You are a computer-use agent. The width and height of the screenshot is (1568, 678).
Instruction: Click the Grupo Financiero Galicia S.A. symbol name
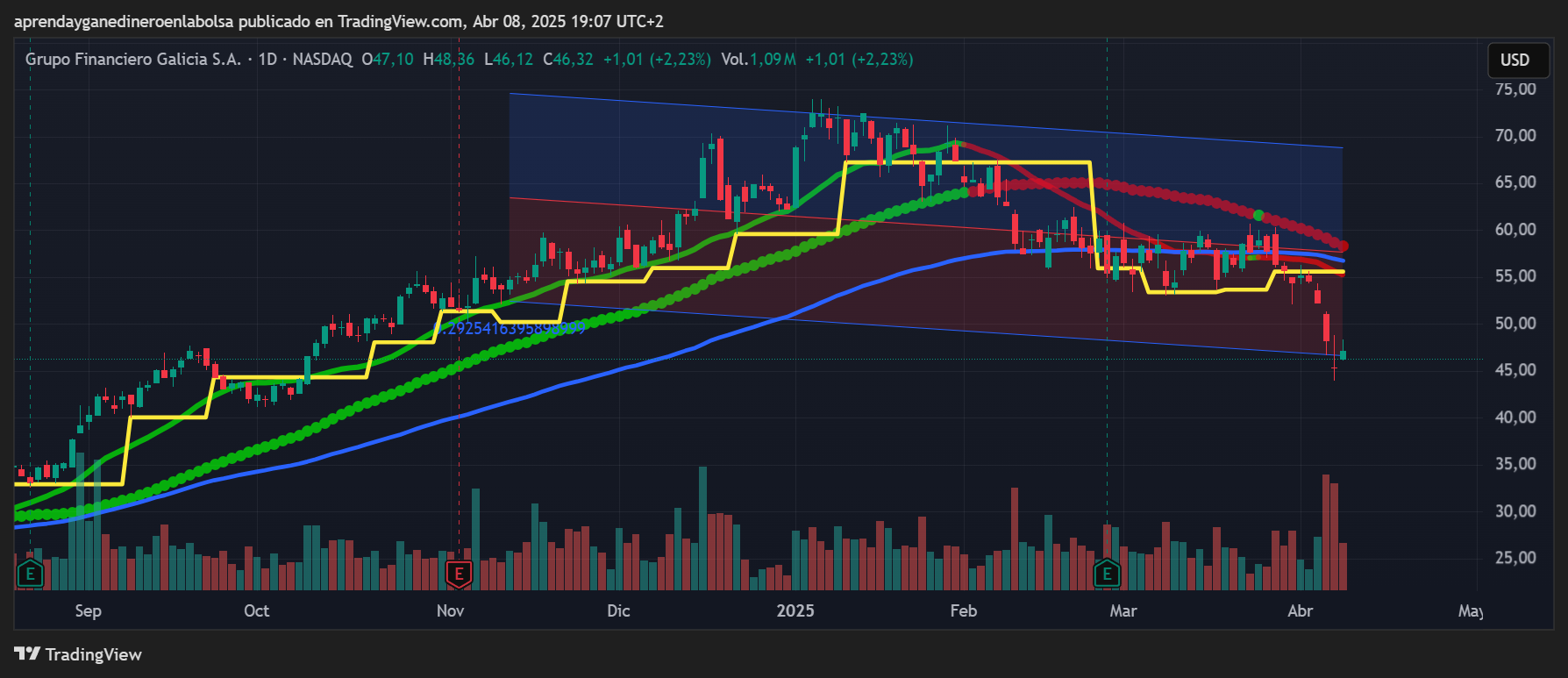(x=132, y=60)
